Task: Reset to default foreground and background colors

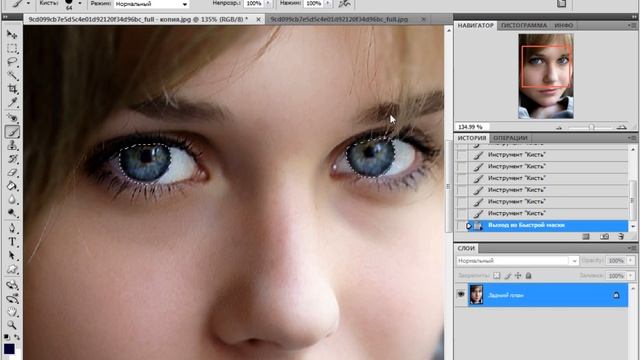Action: coord(7,337)
